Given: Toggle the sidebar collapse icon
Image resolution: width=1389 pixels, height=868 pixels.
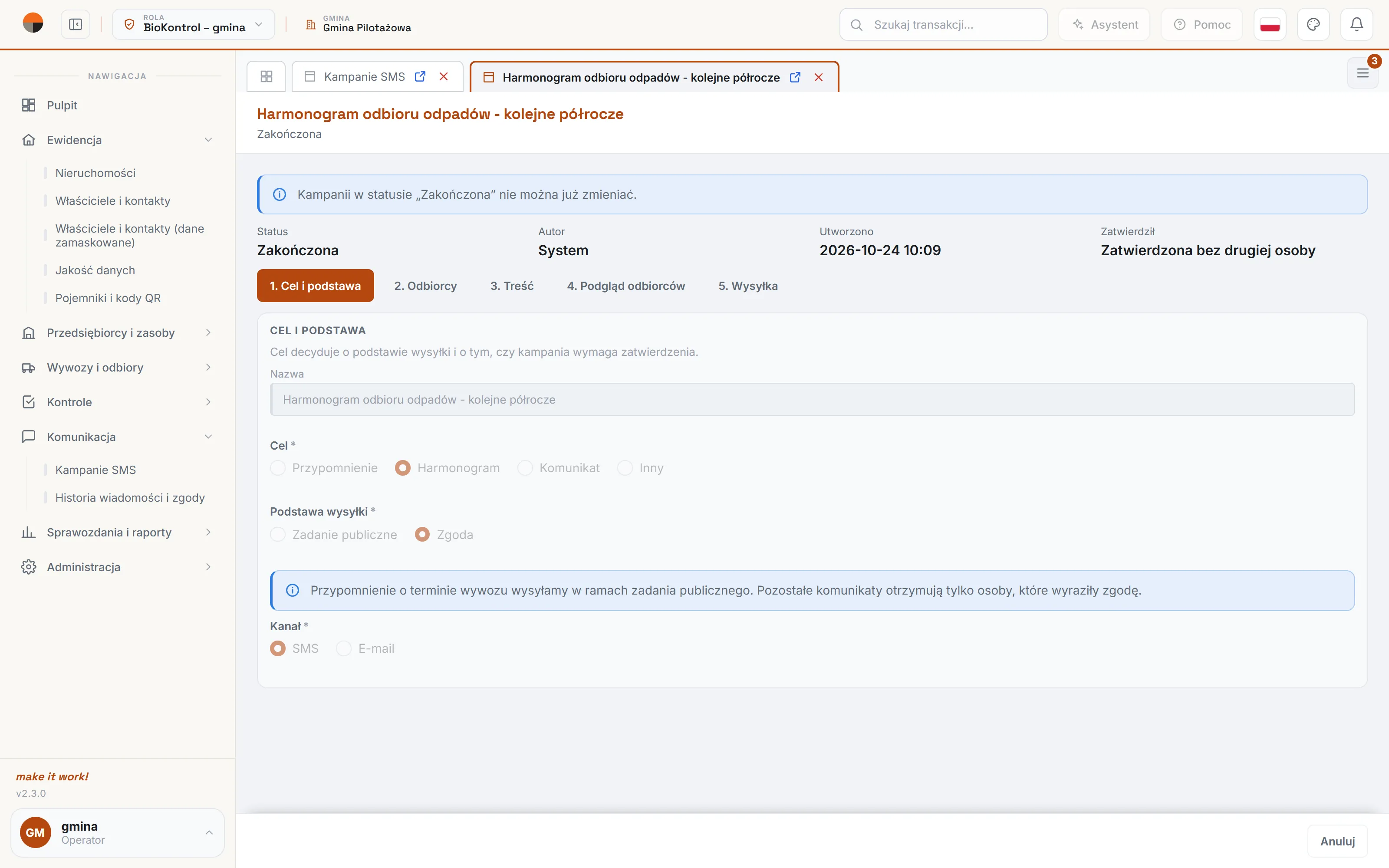Looking at the screenshot, I should pyautogui.click(x=75, y=24).
